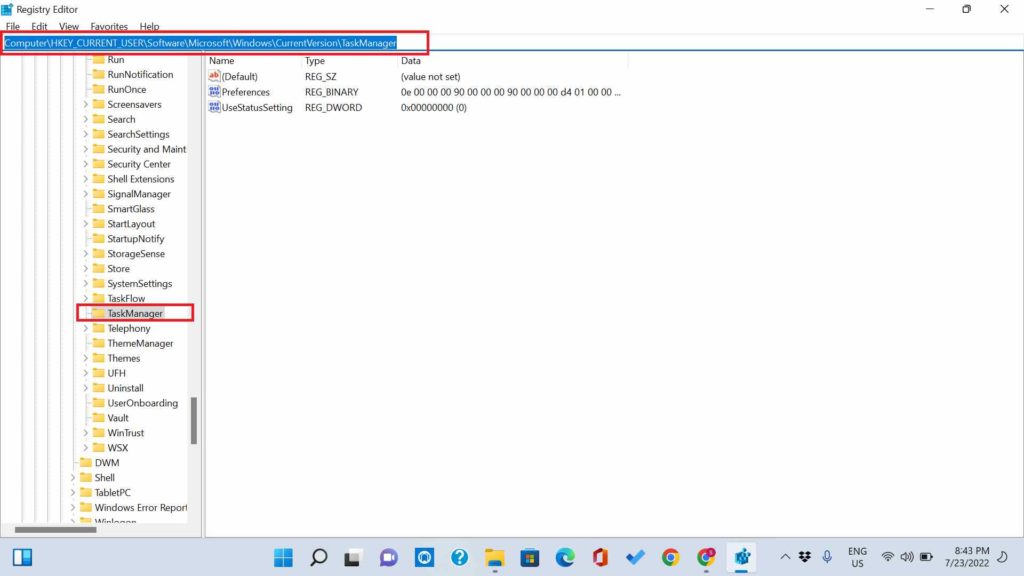Select the Preferences binary value icon
The image size is (1024, 576).
click(x=214, y=92)
